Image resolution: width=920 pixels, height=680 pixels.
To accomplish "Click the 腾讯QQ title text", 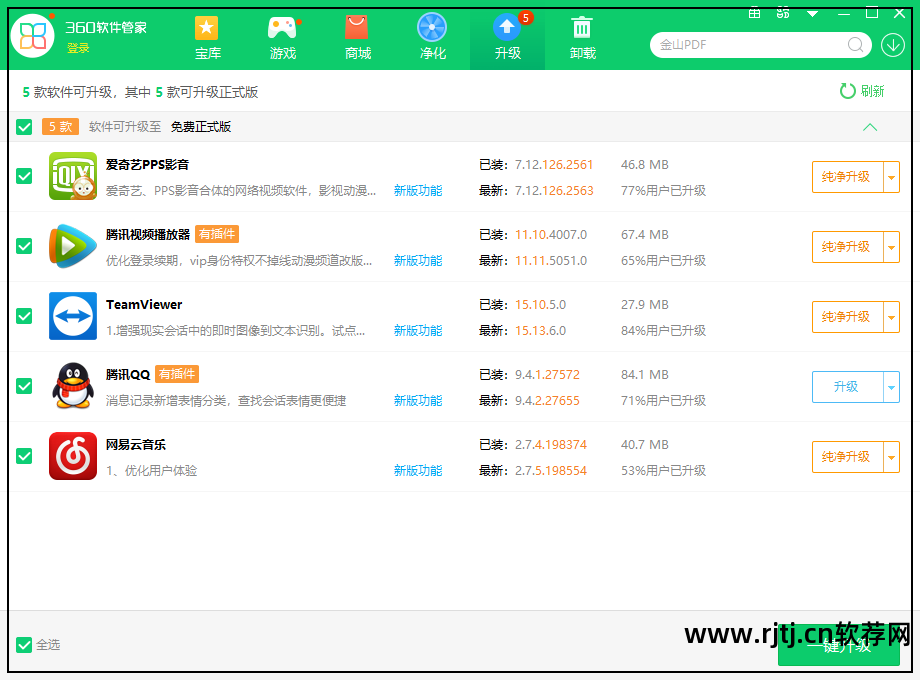I will 128,374.
